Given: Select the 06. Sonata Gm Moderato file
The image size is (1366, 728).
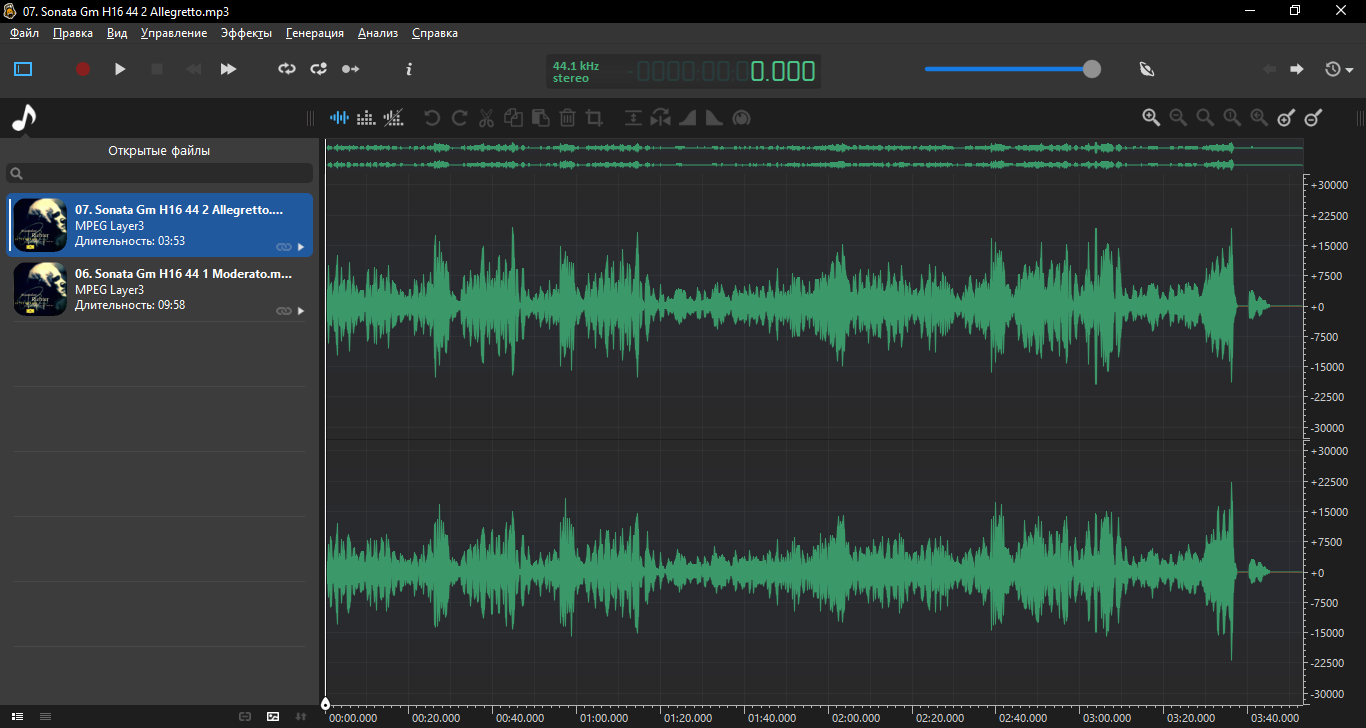Looking at the screenshot, I should [x=160, y=289].
